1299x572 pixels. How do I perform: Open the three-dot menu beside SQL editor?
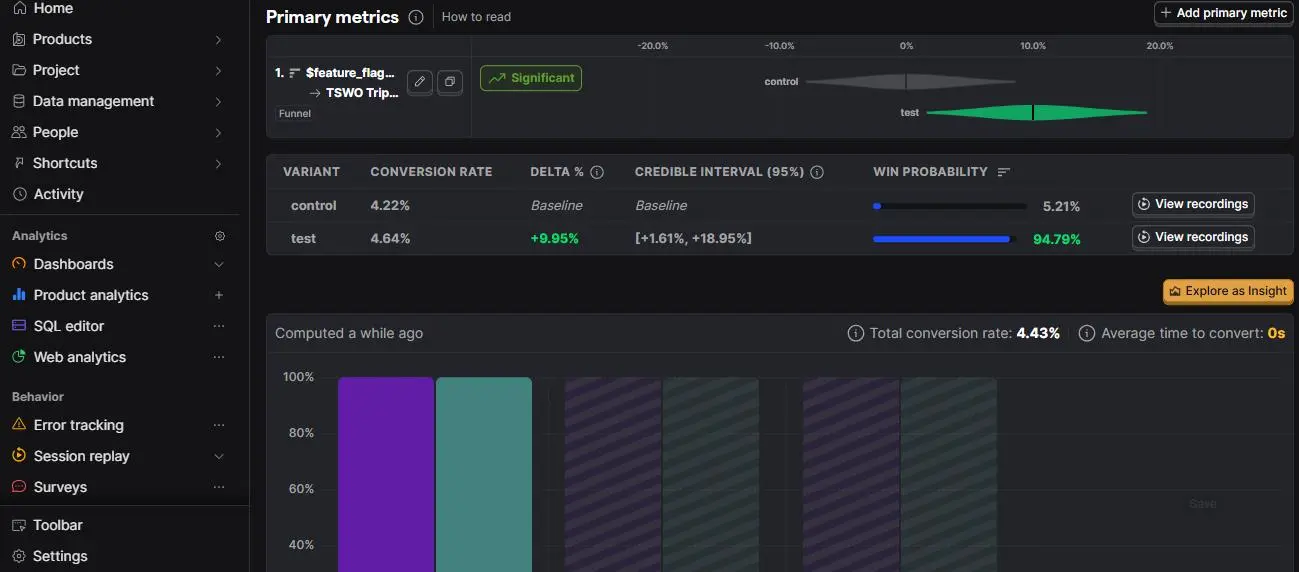pyautogui.click(x=219, y=326)
